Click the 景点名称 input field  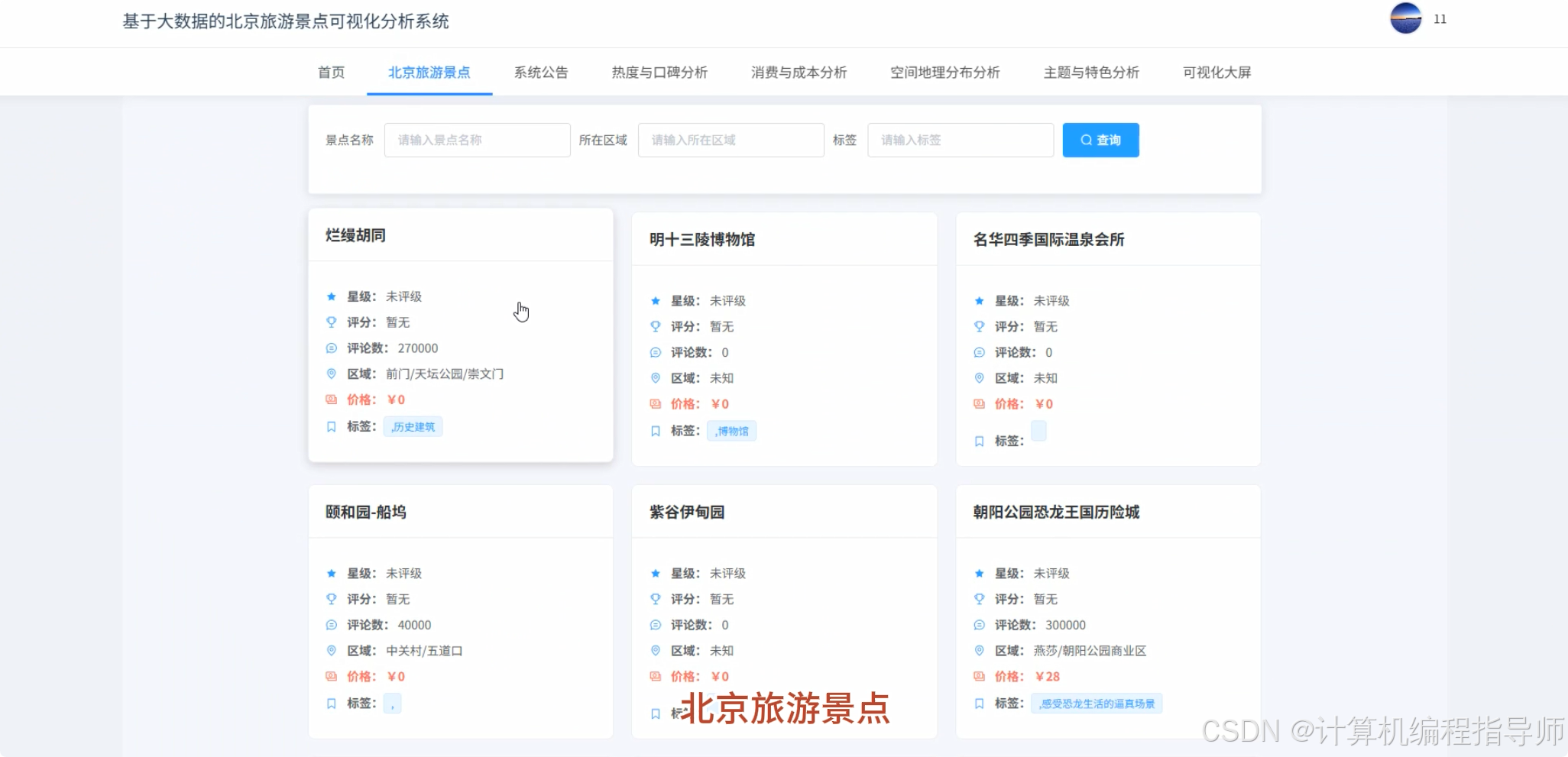[477, 140]
